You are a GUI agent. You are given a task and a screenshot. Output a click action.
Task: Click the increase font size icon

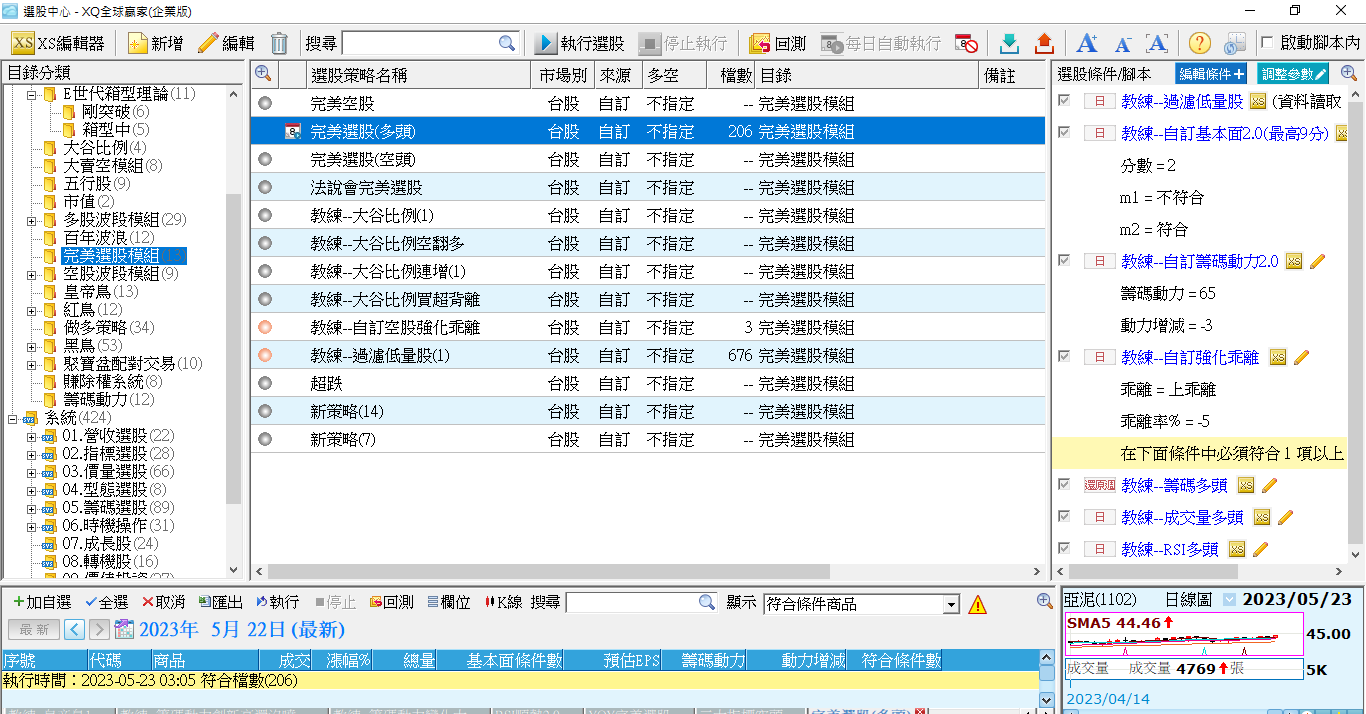coord(1086,43)
